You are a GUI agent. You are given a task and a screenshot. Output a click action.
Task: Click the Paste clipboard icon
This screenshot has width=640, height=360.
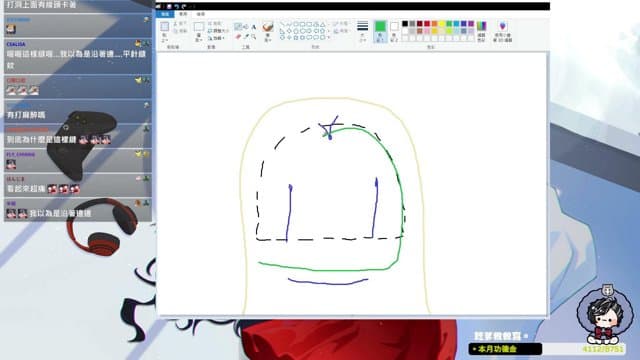click(164, 27)
